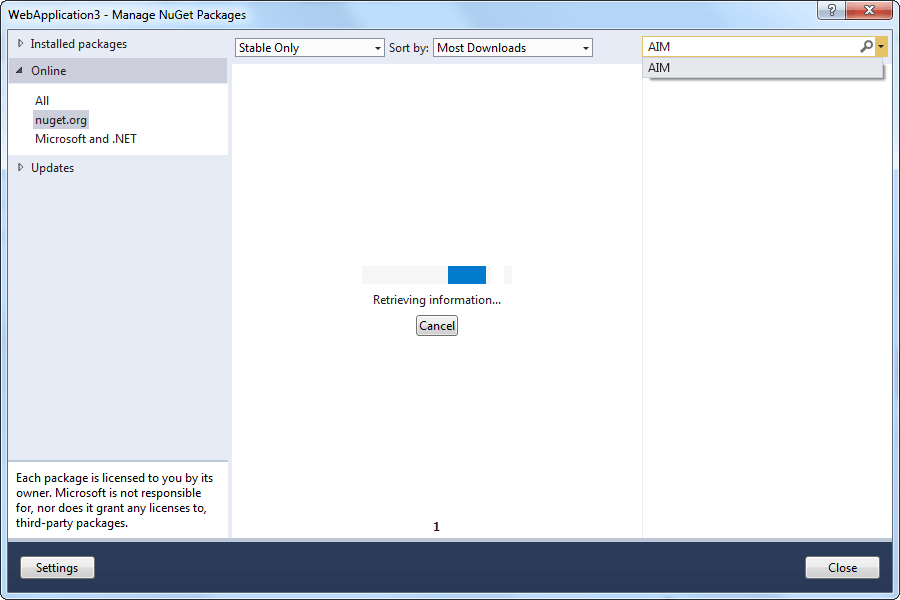Screen dimensions: 900x600
Task: Select Microsoft and .NET source
Action: [86, 139]
